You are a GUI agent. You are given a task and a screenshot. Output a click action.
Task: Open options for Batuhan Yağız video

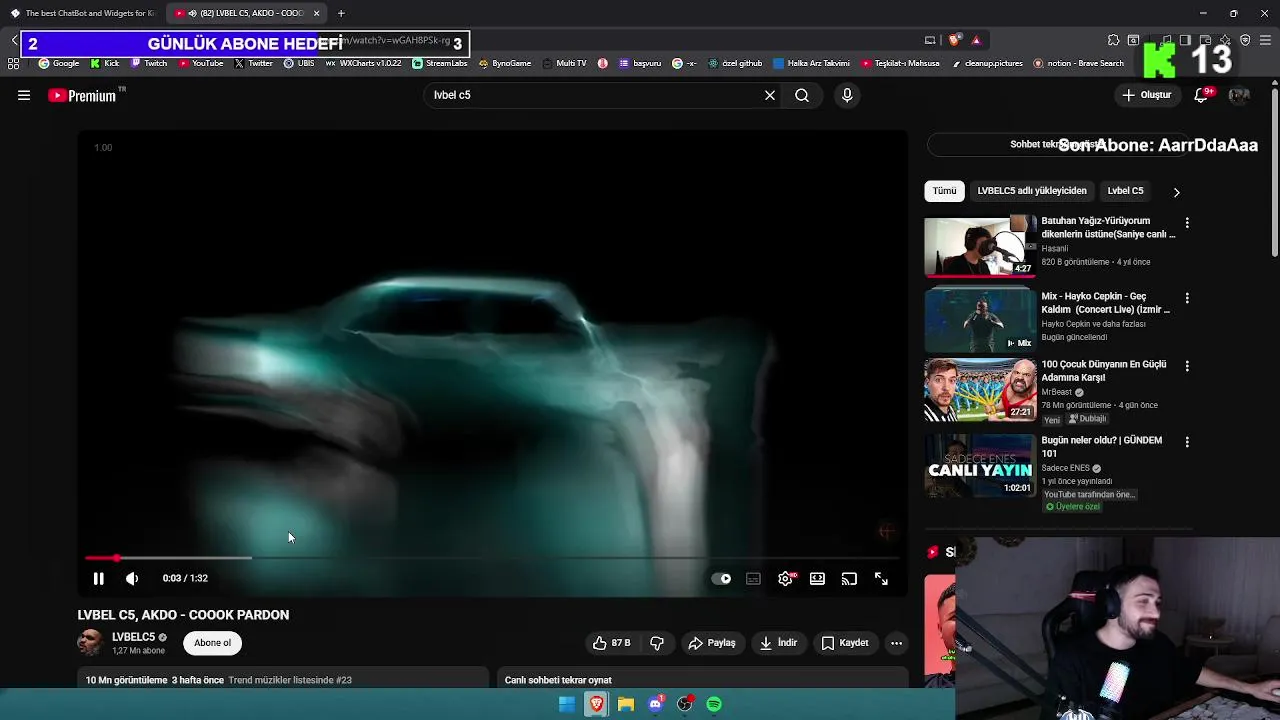pos(1187,223)
